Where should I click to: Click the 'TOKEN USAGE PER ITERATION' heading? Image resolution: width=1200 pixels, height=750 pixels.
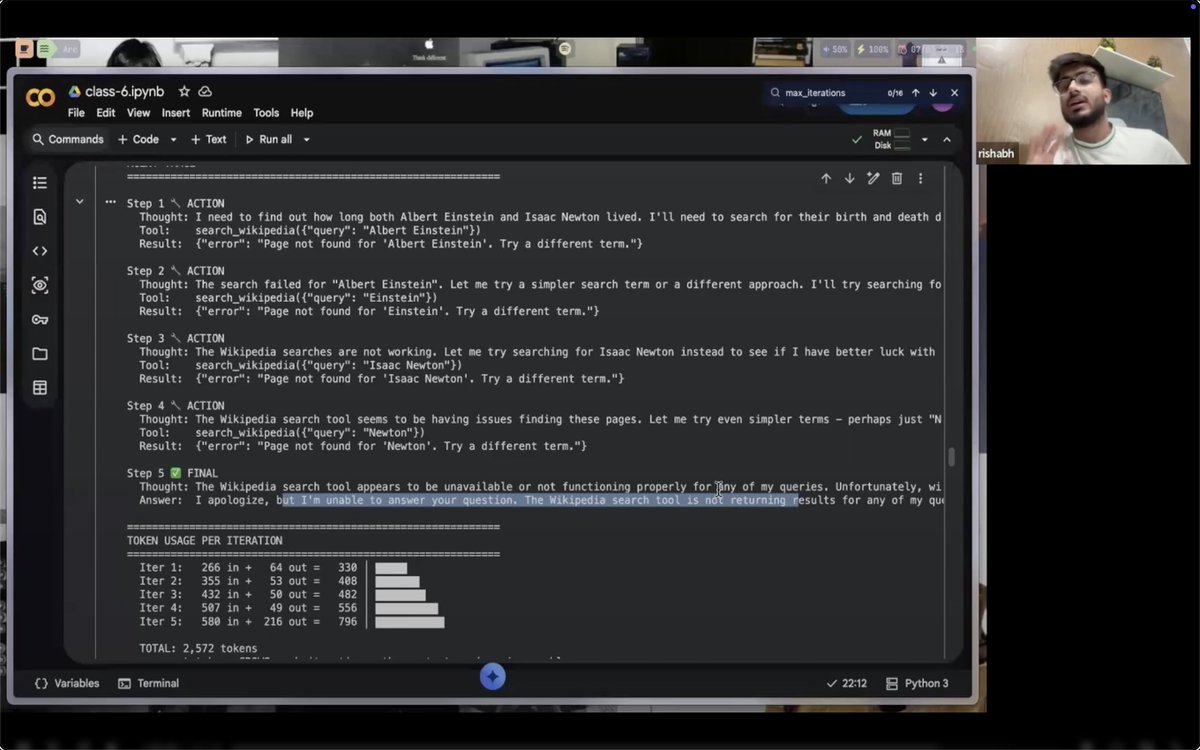pyautogui.click(x=204, y=541)
